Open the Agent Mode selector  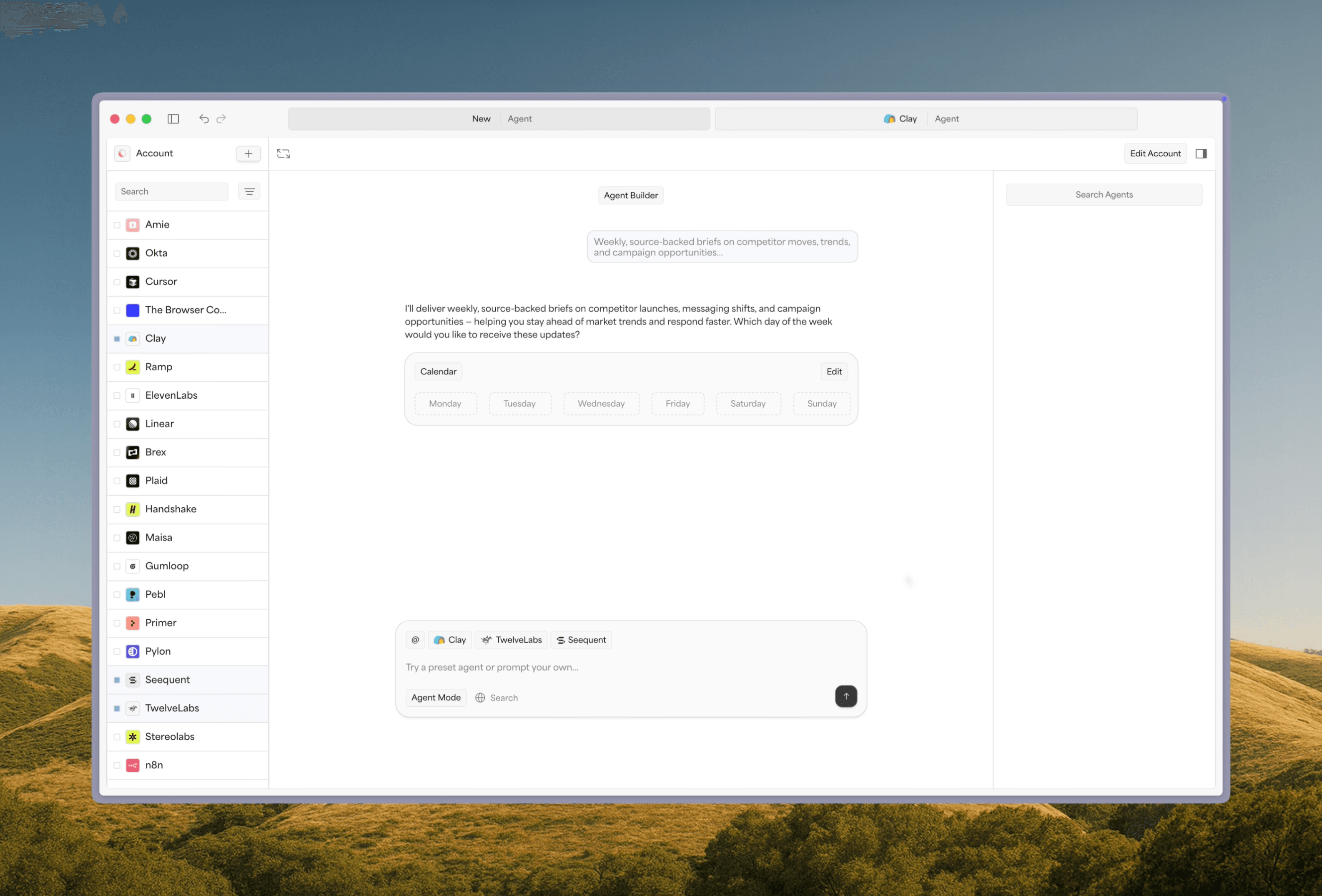click(436, 698)
